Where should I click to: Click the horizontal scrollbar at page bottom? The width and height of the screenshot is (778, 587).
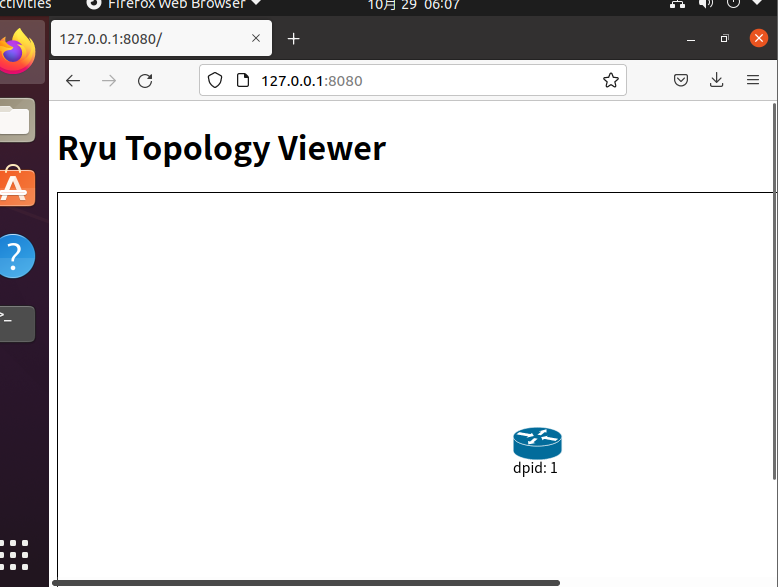[306, 583]
